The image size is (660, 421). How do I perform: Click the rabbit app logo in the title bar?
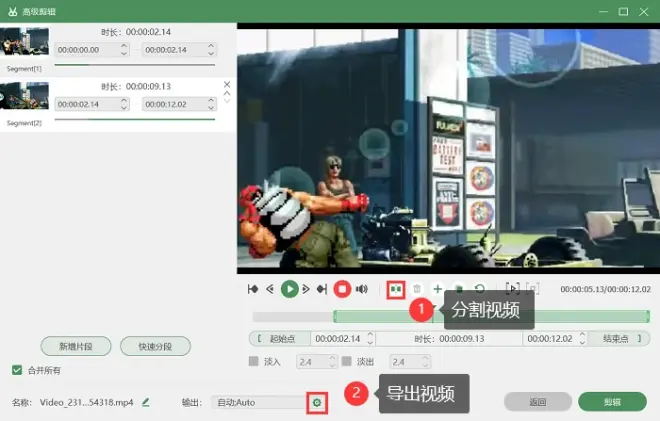point(13,11)
